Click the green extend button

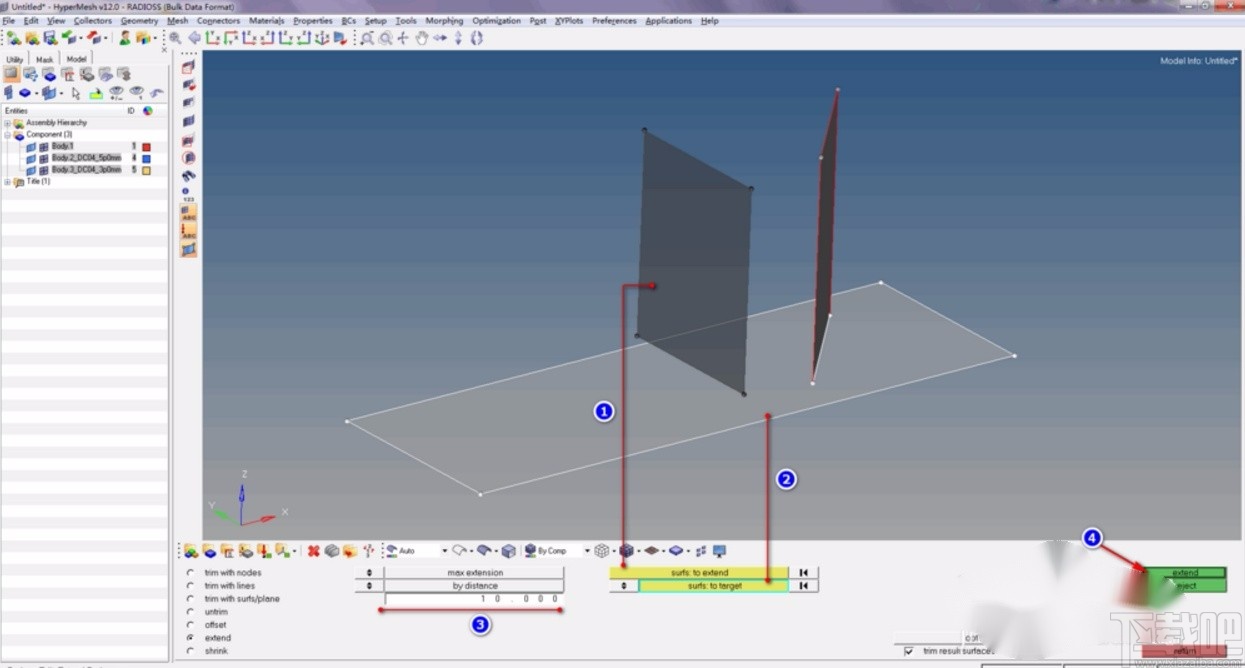point(1185,573)
